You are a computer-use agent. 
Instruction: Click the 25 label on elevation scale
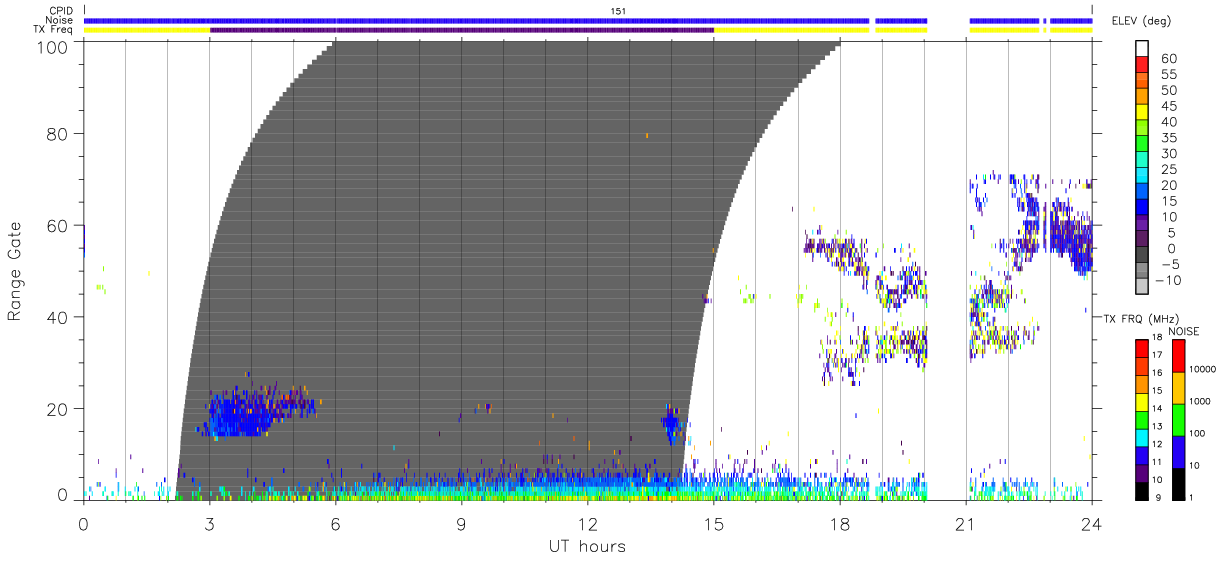tap(1168, 169)
